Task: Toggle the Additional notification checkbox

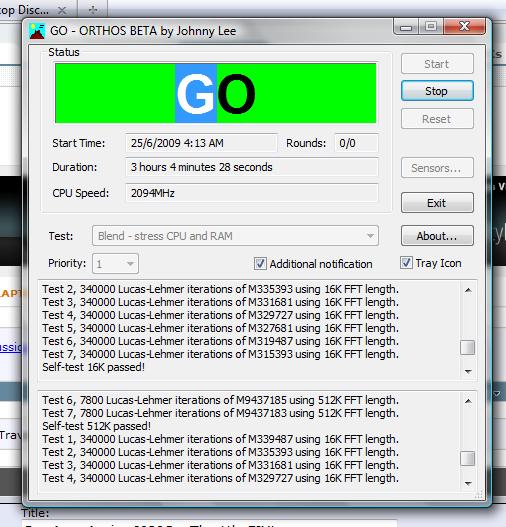Action: coord(260,264)
